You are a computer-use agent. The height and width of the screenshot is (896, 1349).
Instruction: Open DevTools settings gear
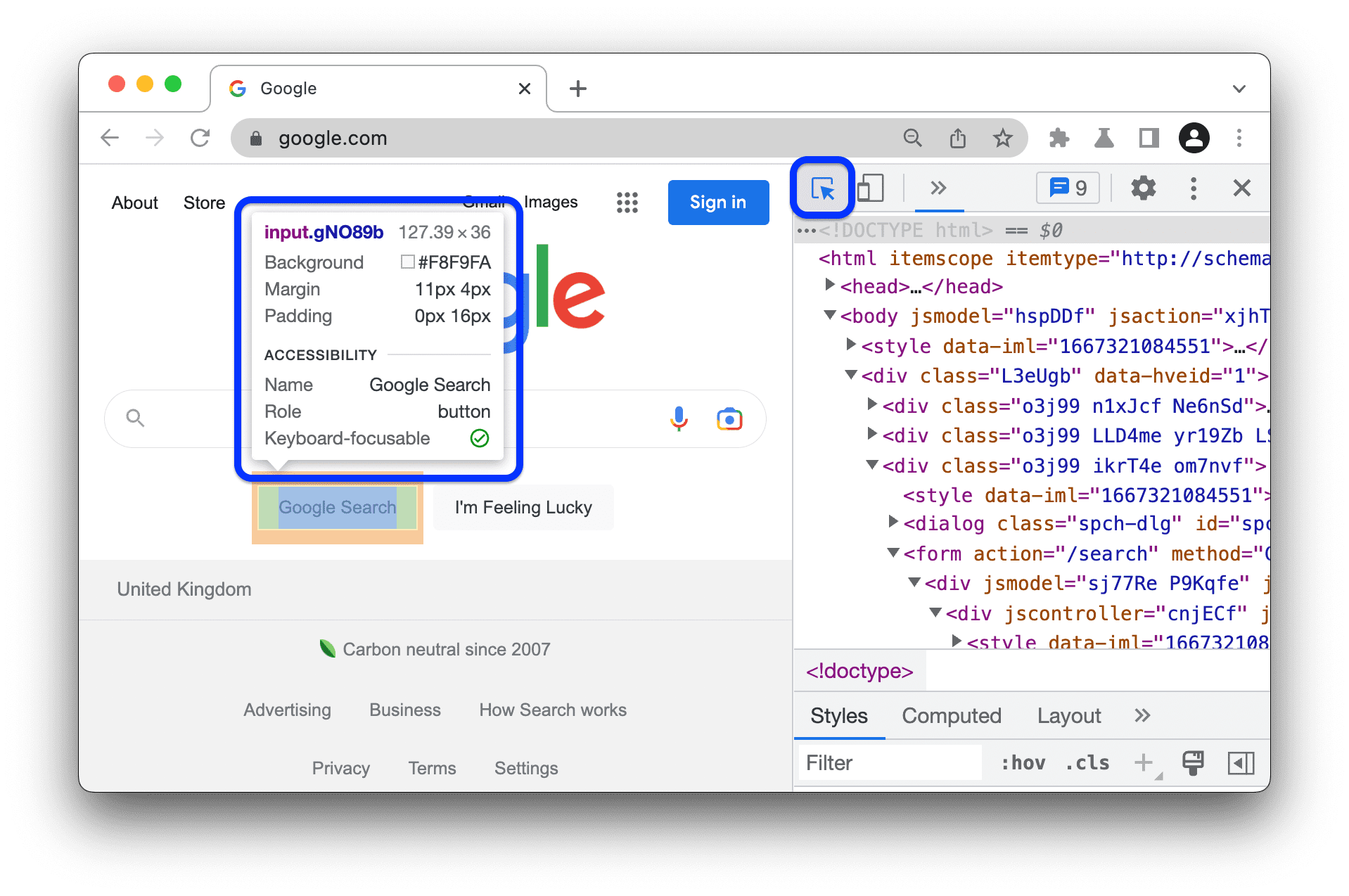[1143, 188]
